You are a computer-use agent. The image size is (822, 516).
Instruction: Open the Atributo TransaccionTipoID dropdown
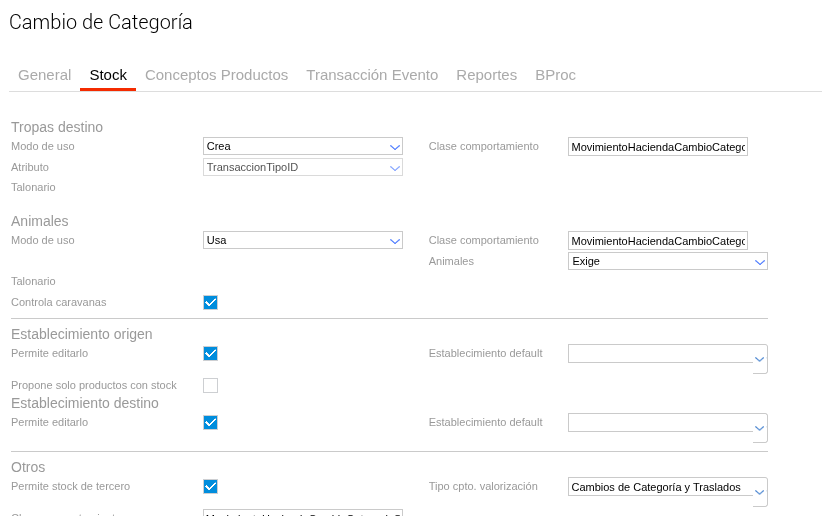click(302, 167)
